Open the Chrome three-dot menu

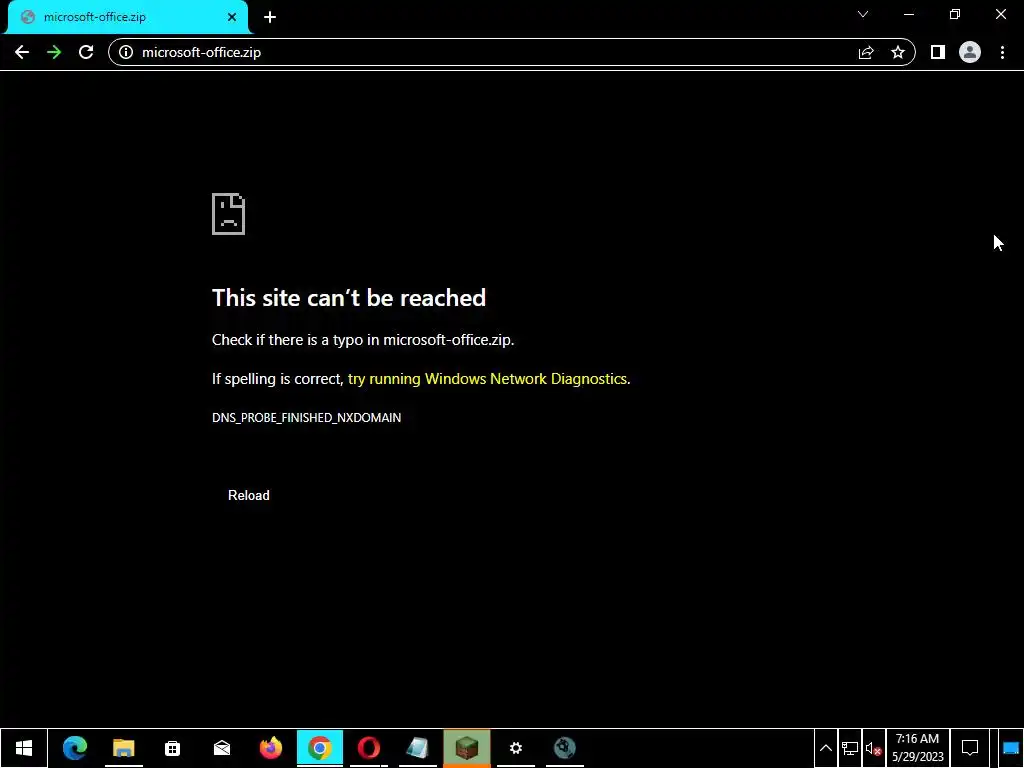point(1002,52)
